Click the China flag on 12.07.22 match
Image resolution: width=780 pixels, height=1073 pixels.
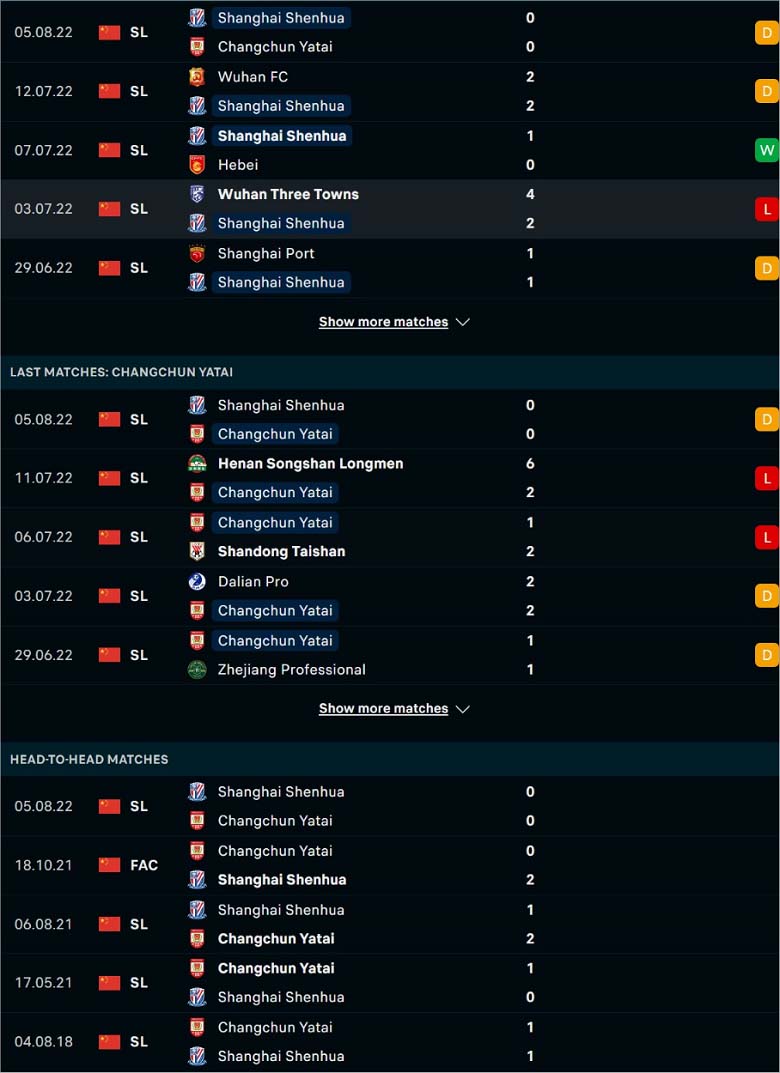click(109, 92)
